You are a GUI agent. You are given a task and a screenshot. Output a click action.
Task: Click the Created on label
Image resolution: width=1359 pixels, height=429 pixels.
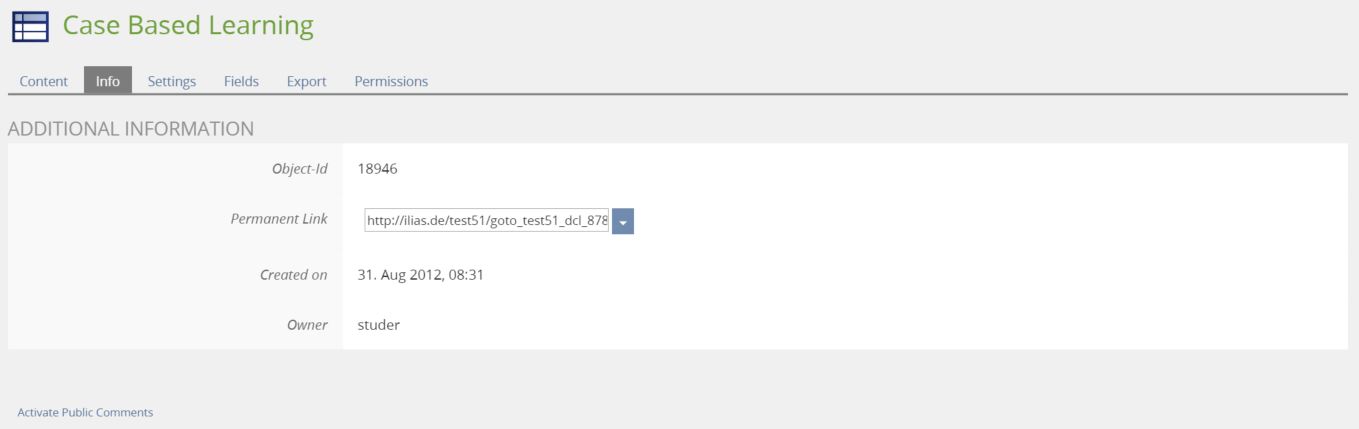coord(293,275)
